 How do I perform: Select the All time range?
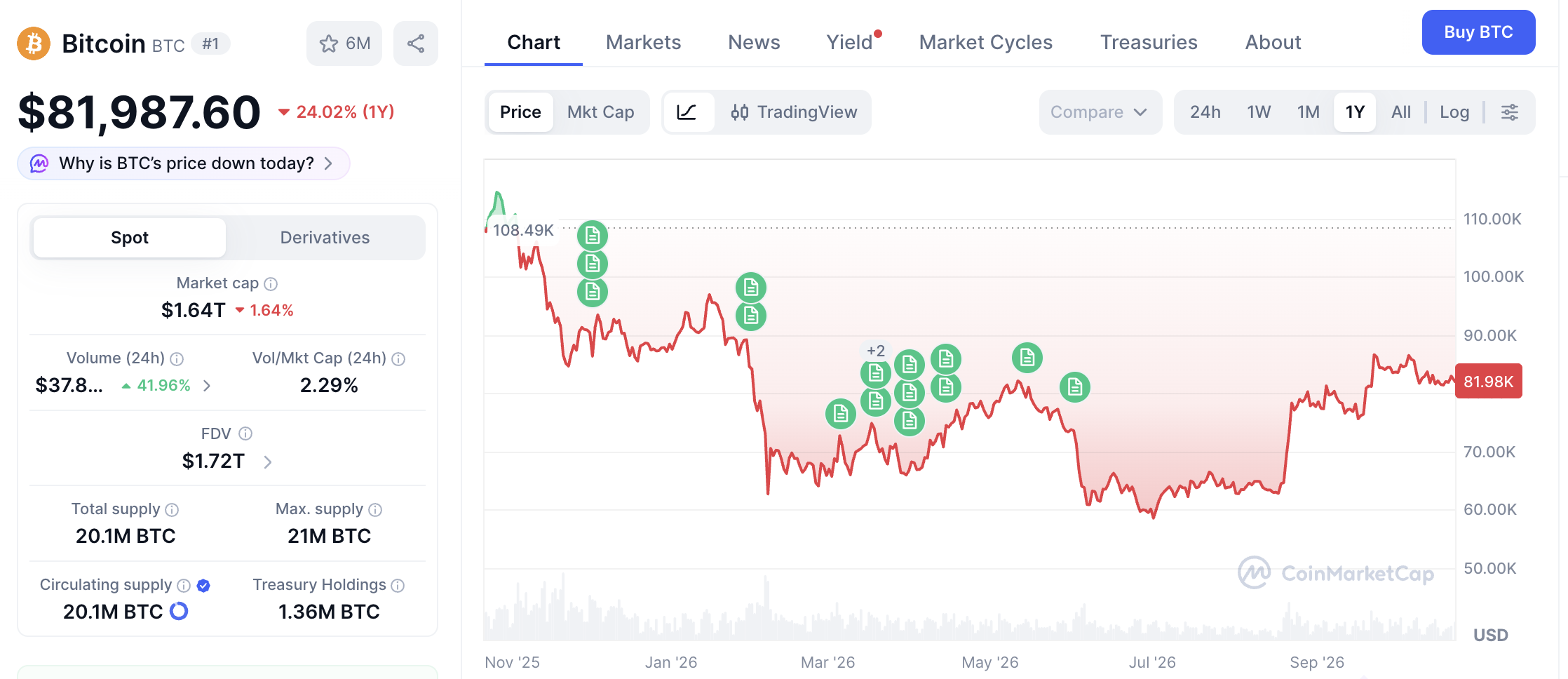click(1401, 112)
